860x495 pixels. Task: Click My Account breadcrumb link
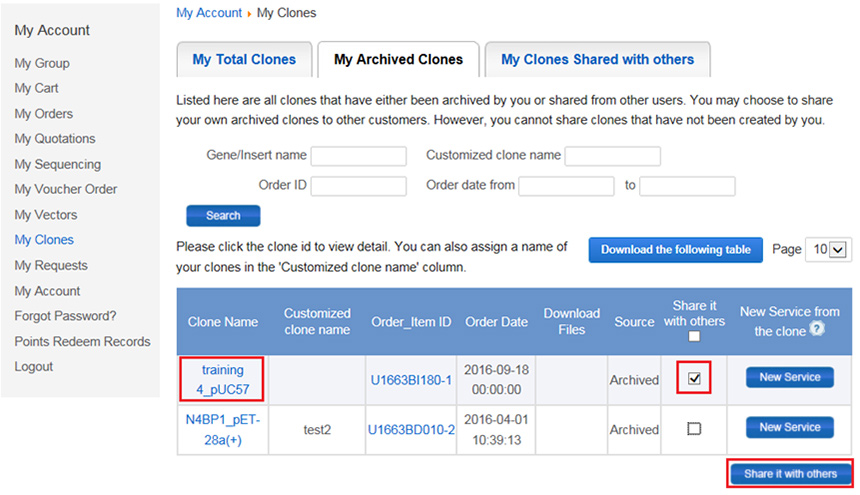[x=208, y=13]
